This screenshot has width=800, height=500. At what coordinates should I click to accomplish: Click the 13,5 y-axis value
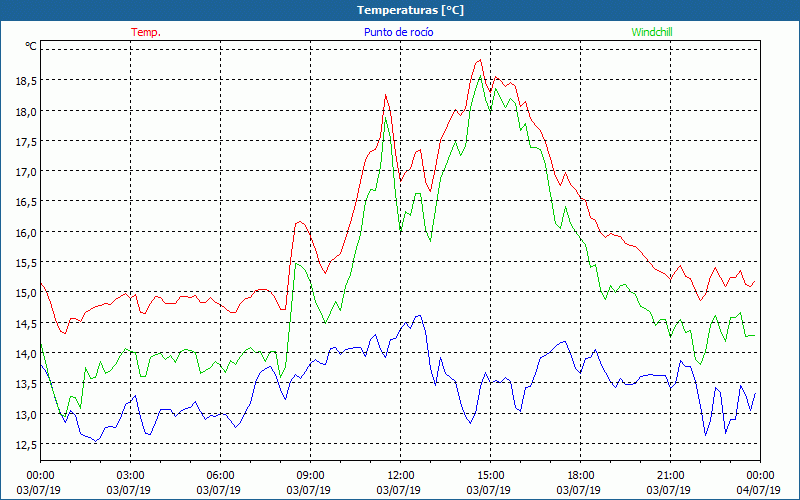click(x=24, y=384)
